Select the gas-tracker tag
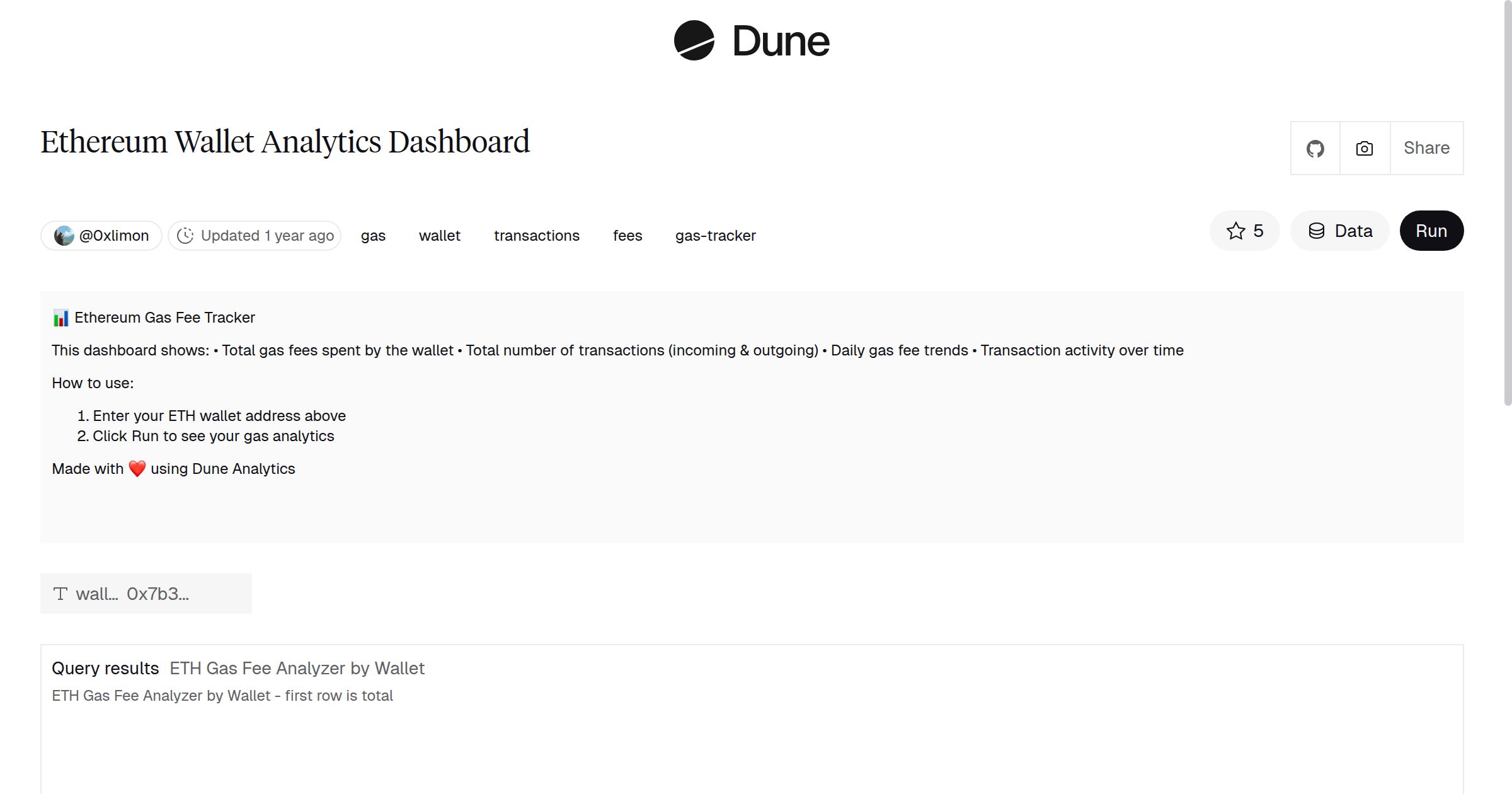 (716, 235)
